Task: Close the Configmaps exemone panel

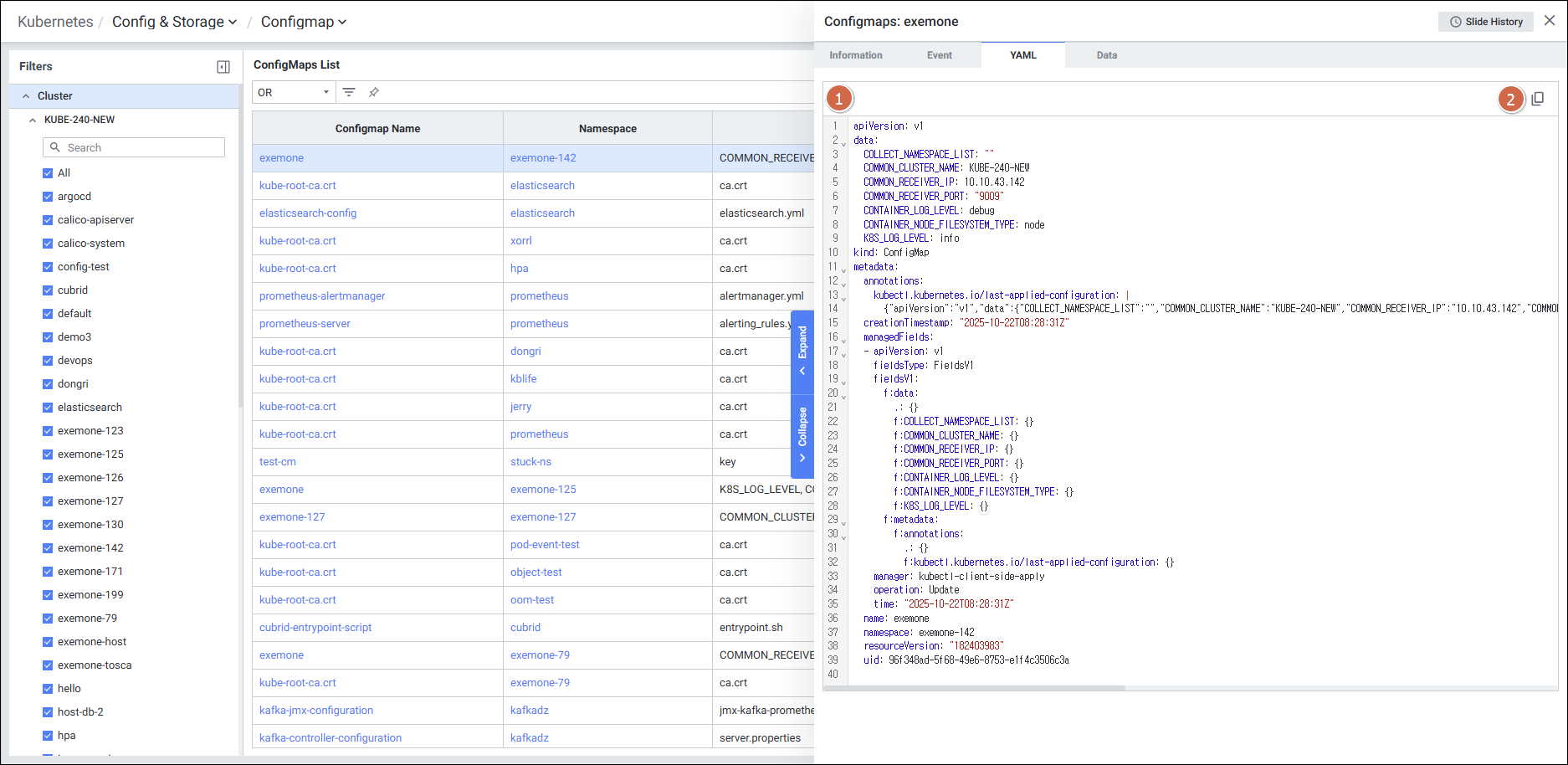Action: (x=1550, y=21)
